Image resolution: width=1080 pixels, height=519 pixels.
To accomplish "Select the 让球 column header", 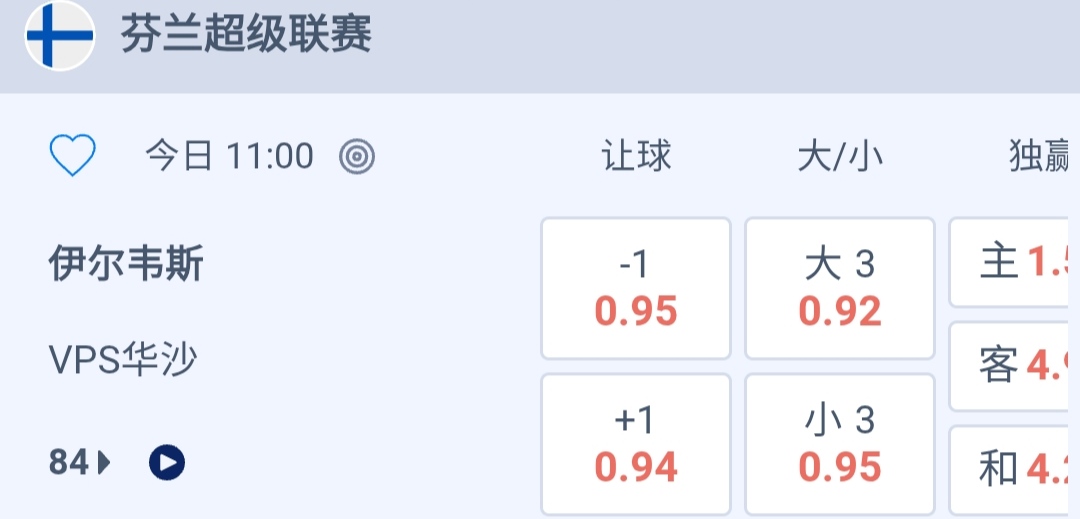I will click(x=636, y=156).
